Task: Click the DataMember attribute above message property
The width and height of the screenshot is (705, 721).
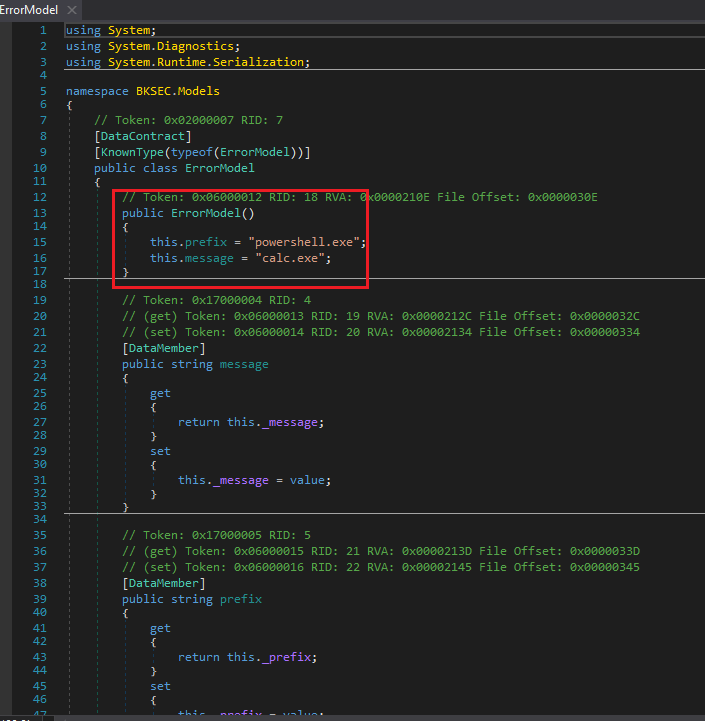Action: (163, 348)
